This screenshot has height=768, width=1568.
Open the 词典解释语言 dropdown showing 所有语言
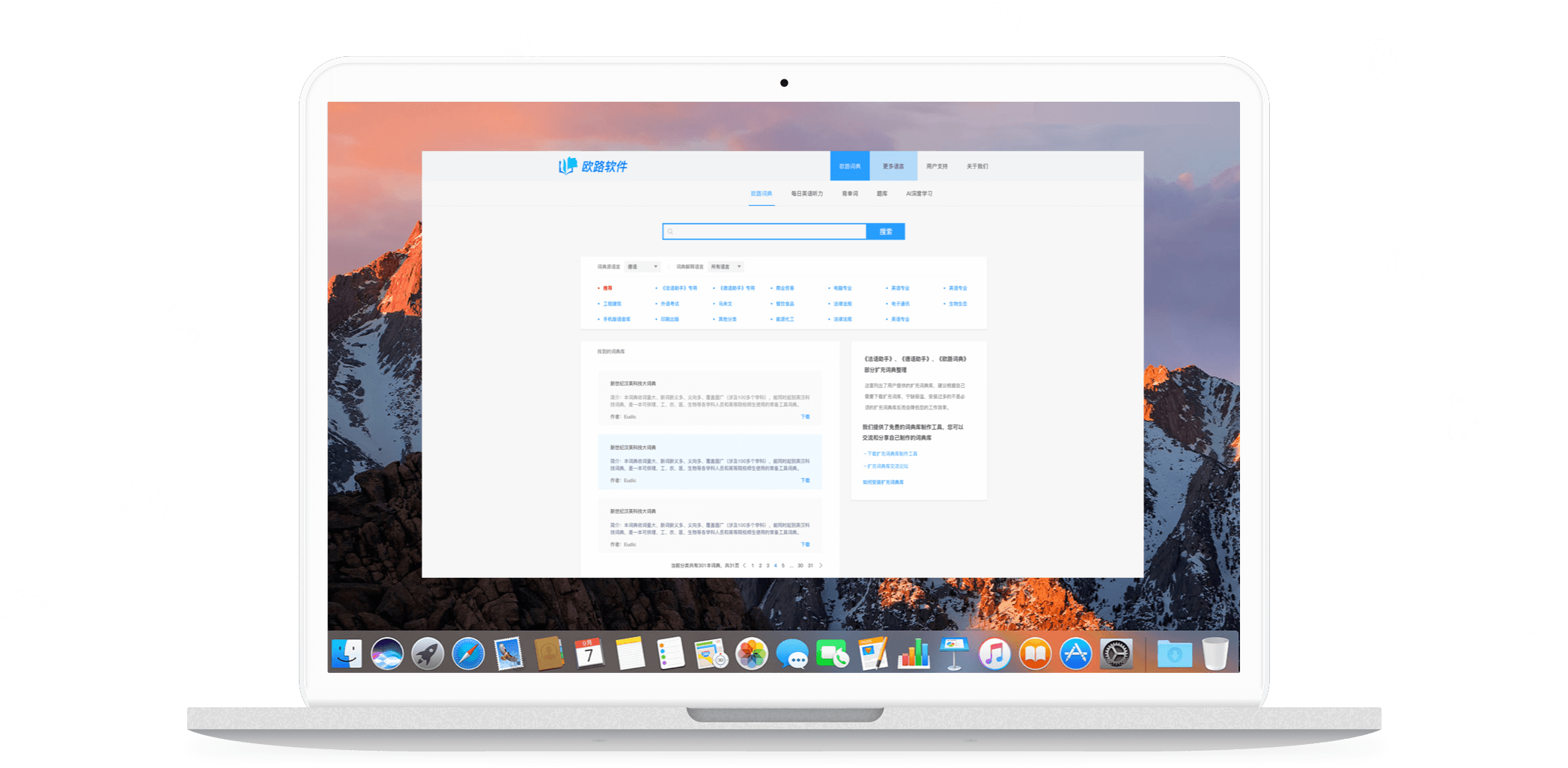point(726,266)
